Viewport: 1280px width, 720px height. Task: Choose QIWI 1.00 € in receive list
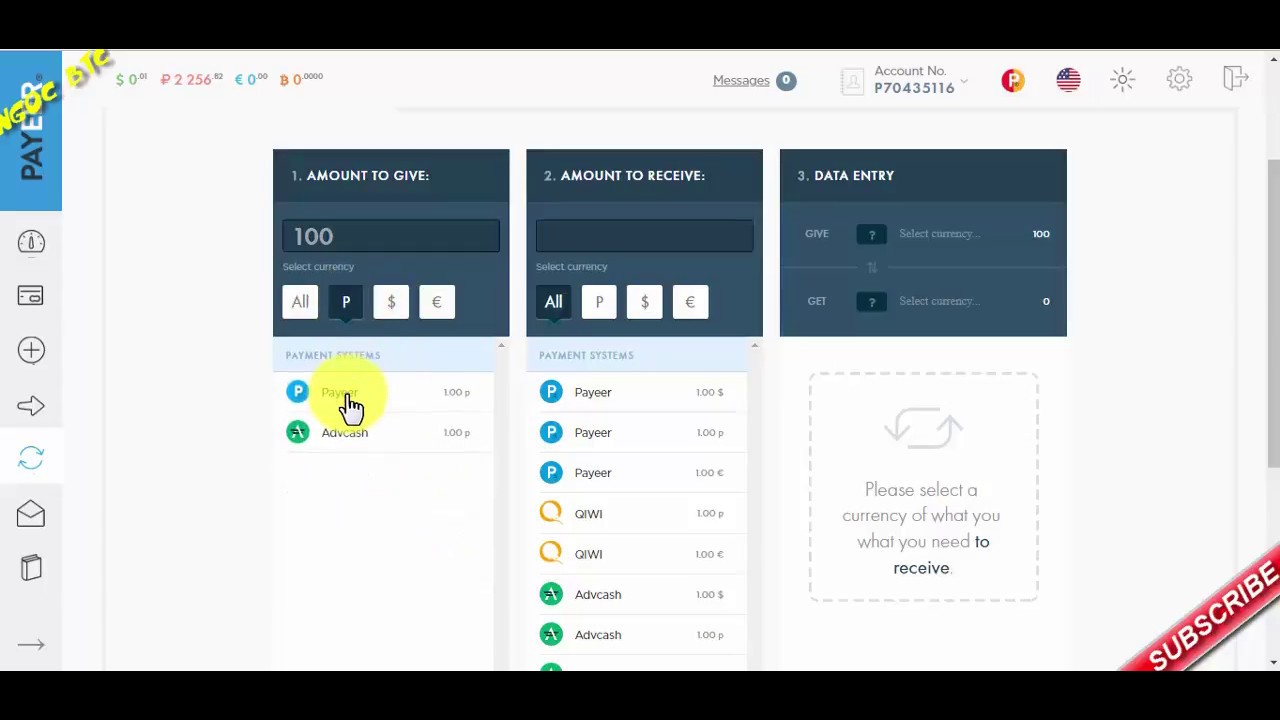click(x=637, y=554)
